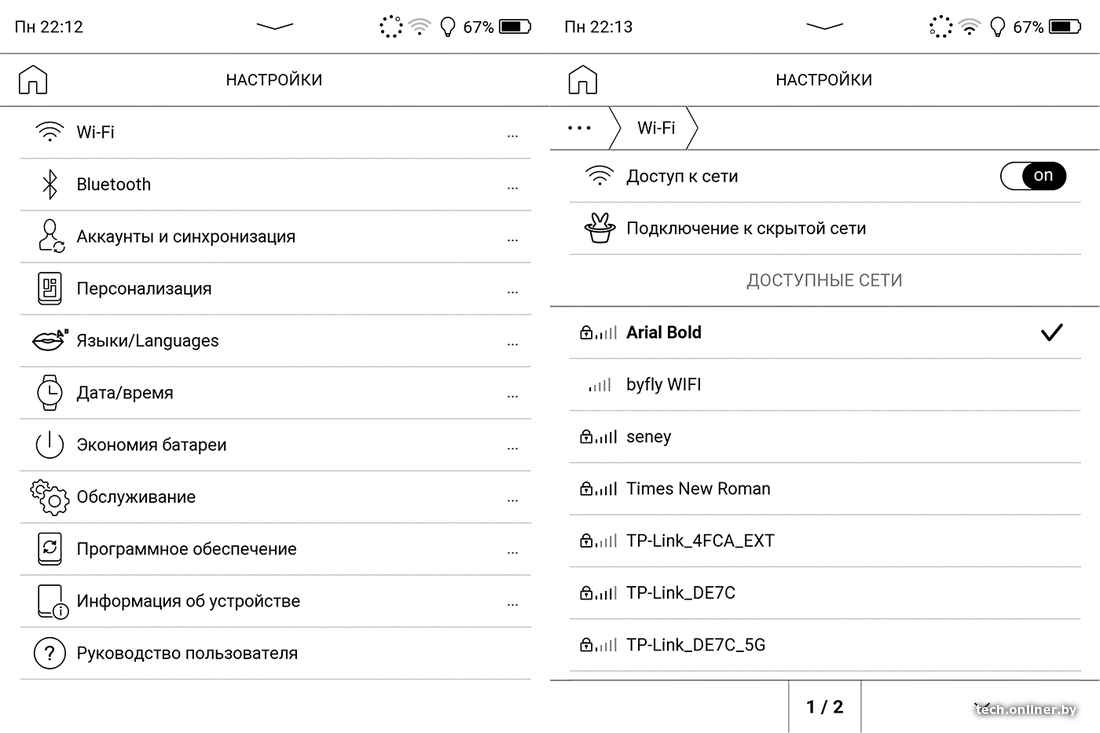Click the home icon on the left screen
1100x733 pixels.
tap(33, 80)
